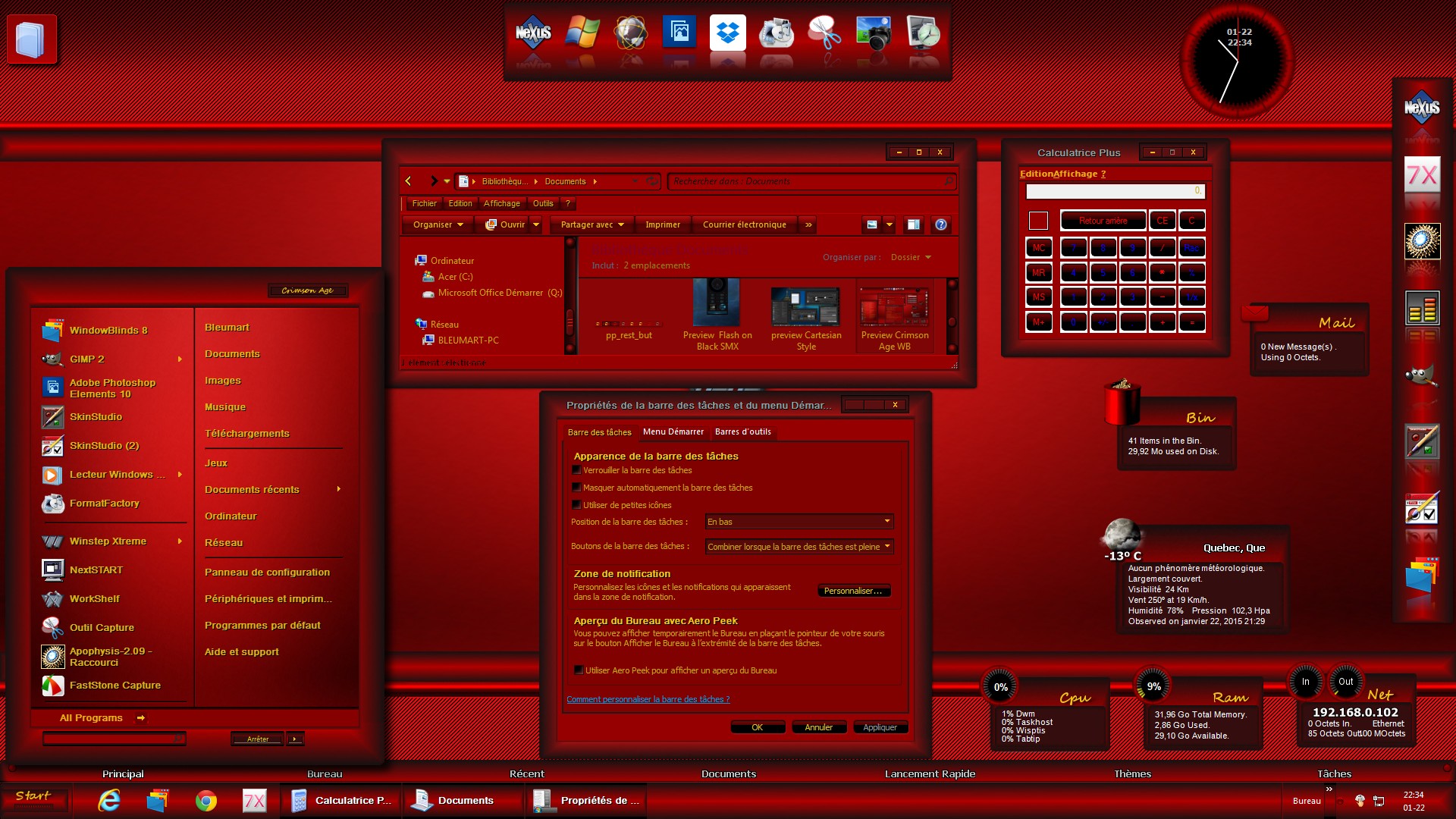Image resolution: width=1456 pixels, height=819 pixels.
Task: Click the Nexus icon in the right sidebar dock
Action: point(1422,108)
